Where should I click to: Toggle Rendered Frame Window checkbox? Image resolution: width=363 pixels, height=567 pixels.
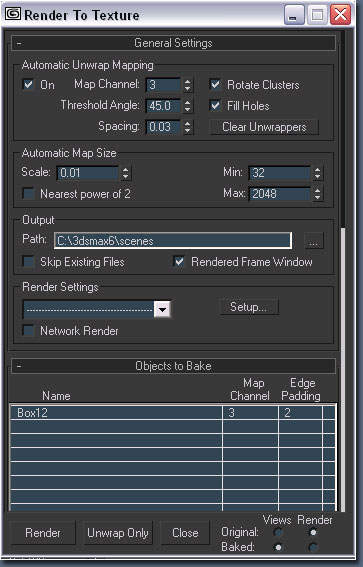pyautogui.click(x=179, y=261)
